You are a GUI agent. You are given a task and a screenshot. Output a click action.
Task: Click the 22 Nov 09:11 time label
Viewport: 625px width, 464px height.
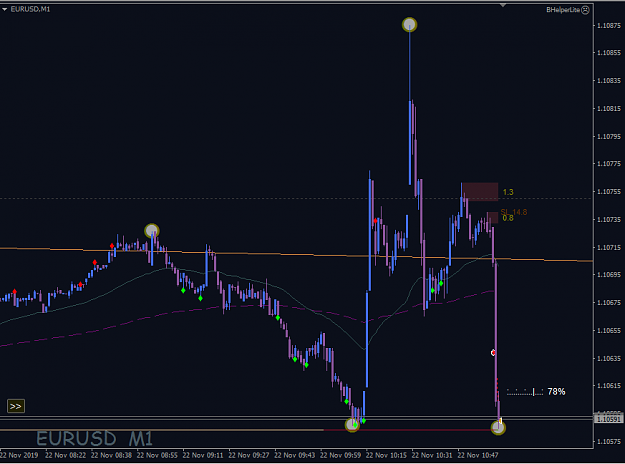click(x=203, y=455)
